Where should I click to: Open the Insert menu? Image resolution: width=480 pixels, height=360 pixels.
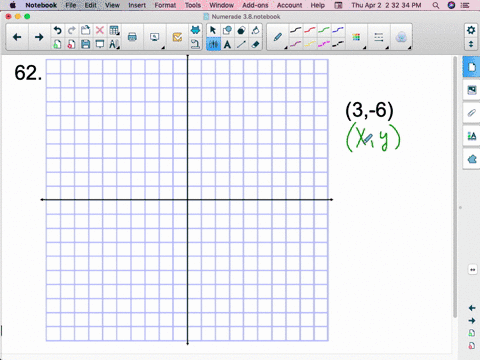click(137, 5)
